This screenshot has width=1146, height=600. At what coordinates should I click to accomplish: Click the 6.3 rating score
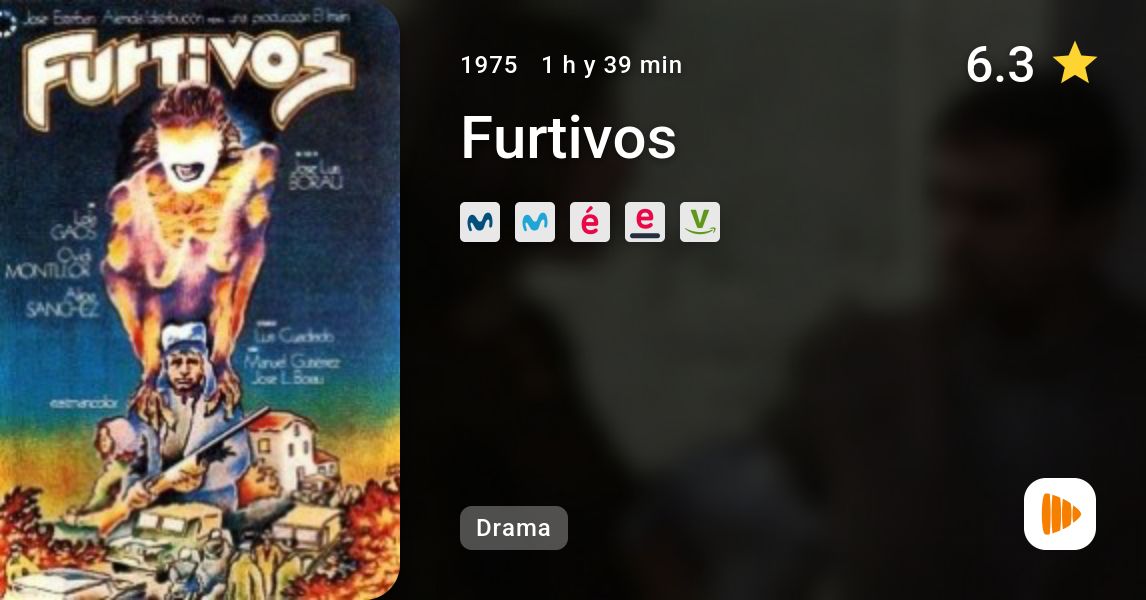tap(1000, 64)
